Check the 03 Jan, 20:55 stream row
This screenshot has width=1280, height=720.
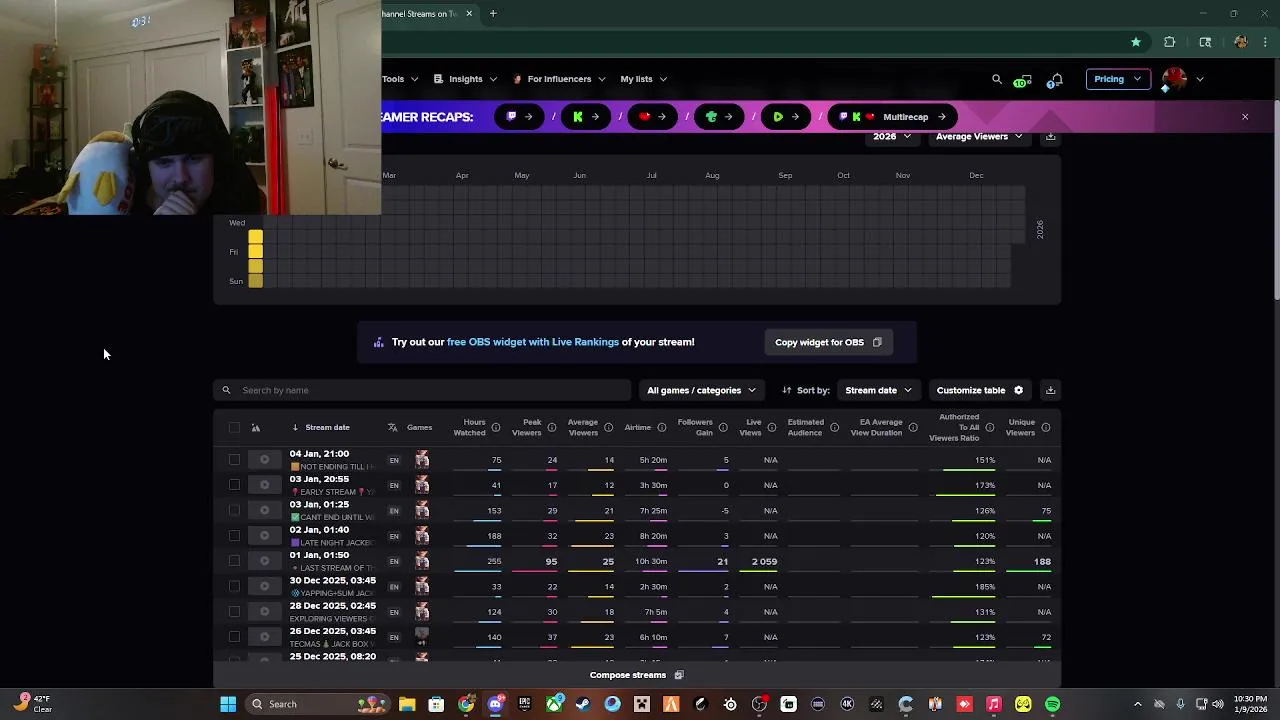coord(234,485)
